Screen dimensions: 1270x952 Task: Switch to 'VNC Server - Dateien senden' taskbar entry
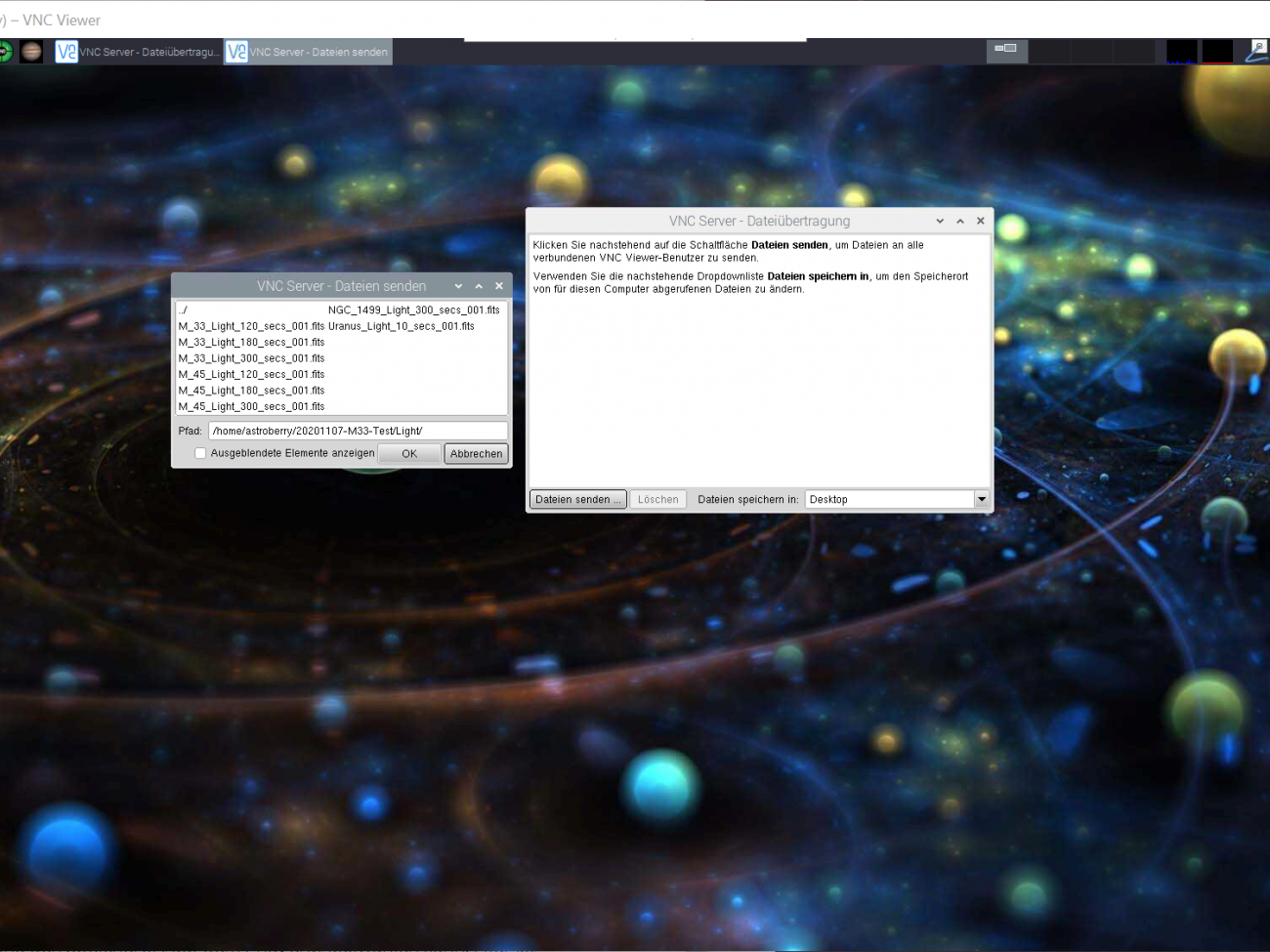[x=309, y=52]
